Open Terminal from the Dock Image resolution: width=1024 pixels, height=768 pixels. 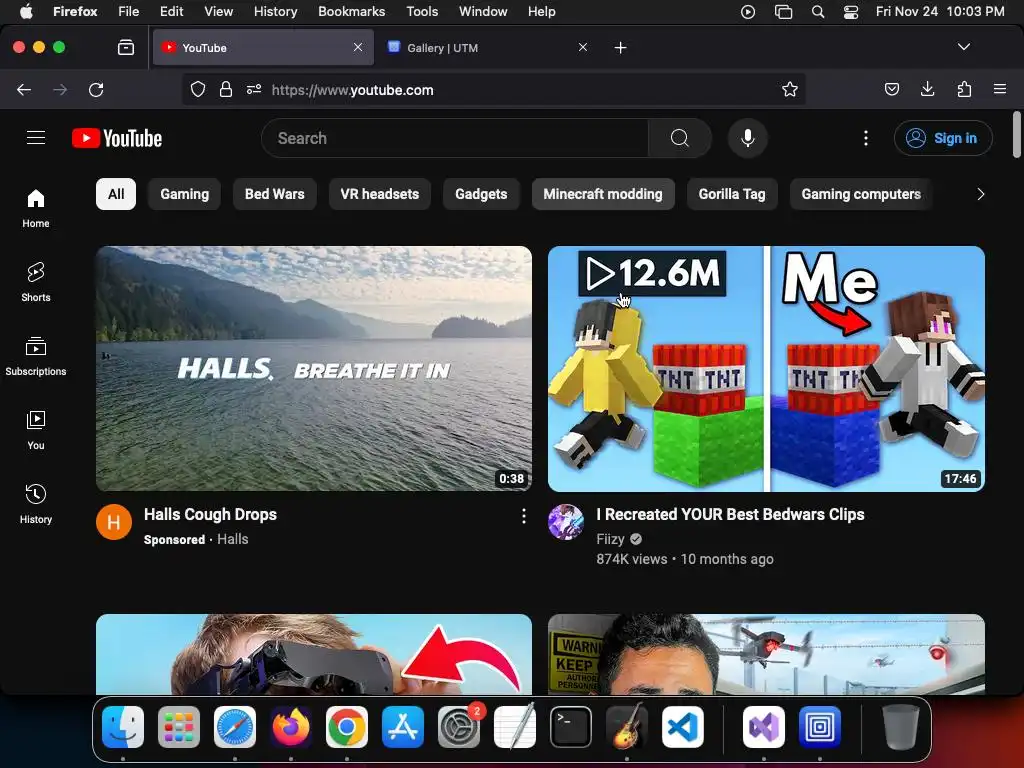click(x=571, y=727)
